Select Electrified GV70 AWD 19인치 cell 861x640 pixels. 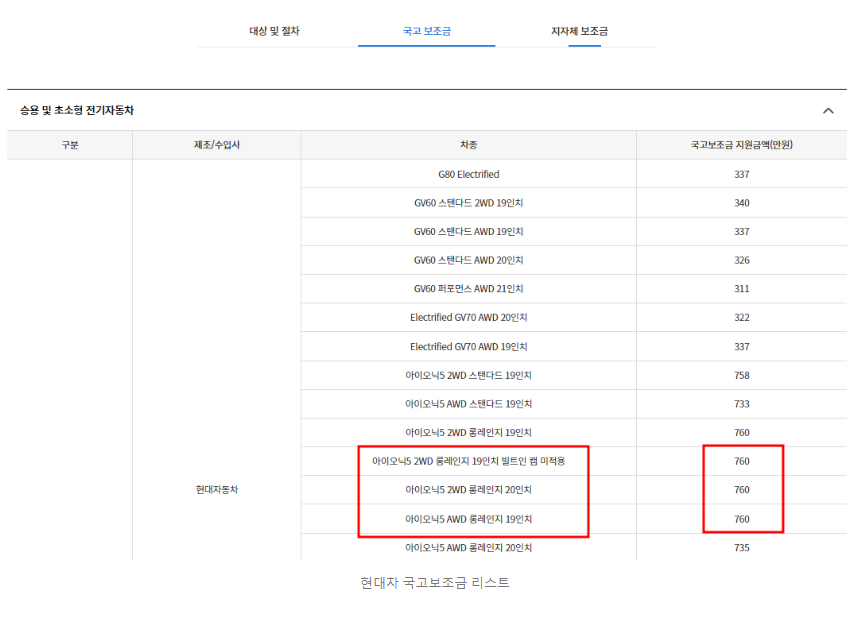tap(468, 347)
